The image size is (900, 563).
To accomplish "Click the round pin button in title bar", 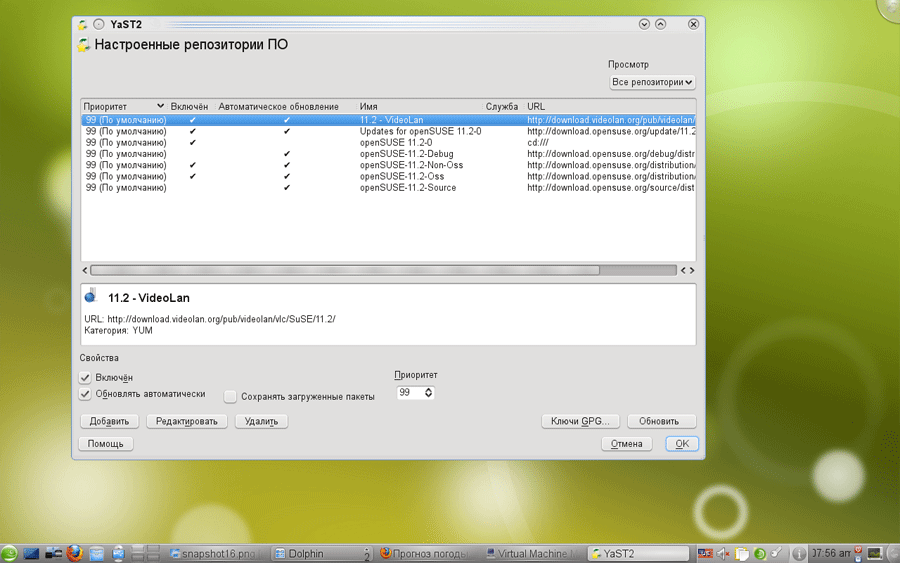I will tap(99, 24).
